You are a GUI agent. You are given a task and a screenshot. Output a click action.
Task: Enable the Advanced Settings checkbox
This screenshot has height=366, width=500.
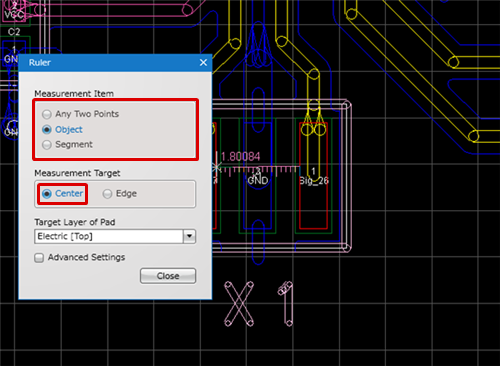(39, 258)
